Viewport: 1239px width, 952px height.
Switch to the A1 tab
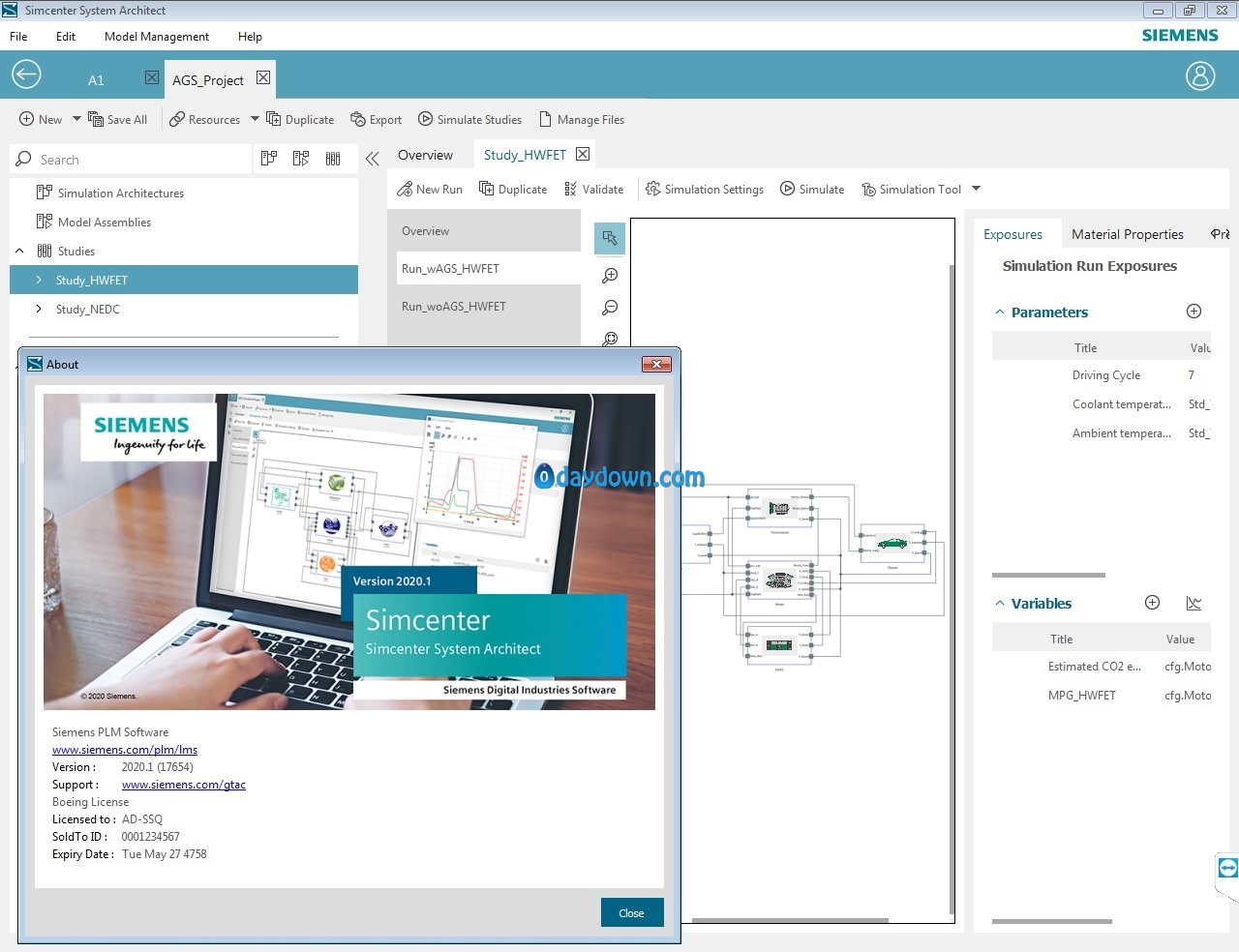pyautogui.click(x=96, y=80)
